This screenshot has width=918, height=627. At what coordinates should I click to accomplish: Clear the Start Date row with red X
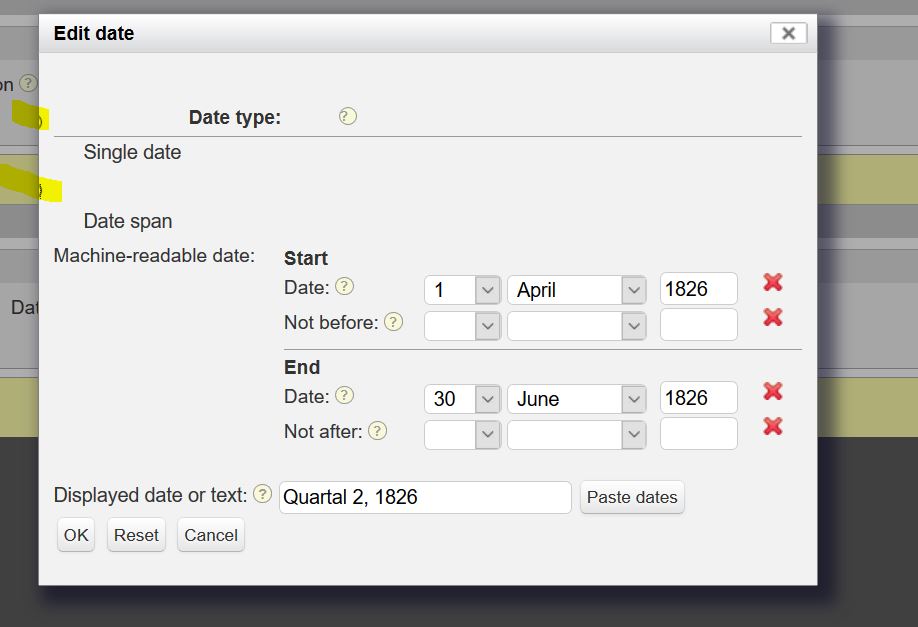tap(773, 282)
